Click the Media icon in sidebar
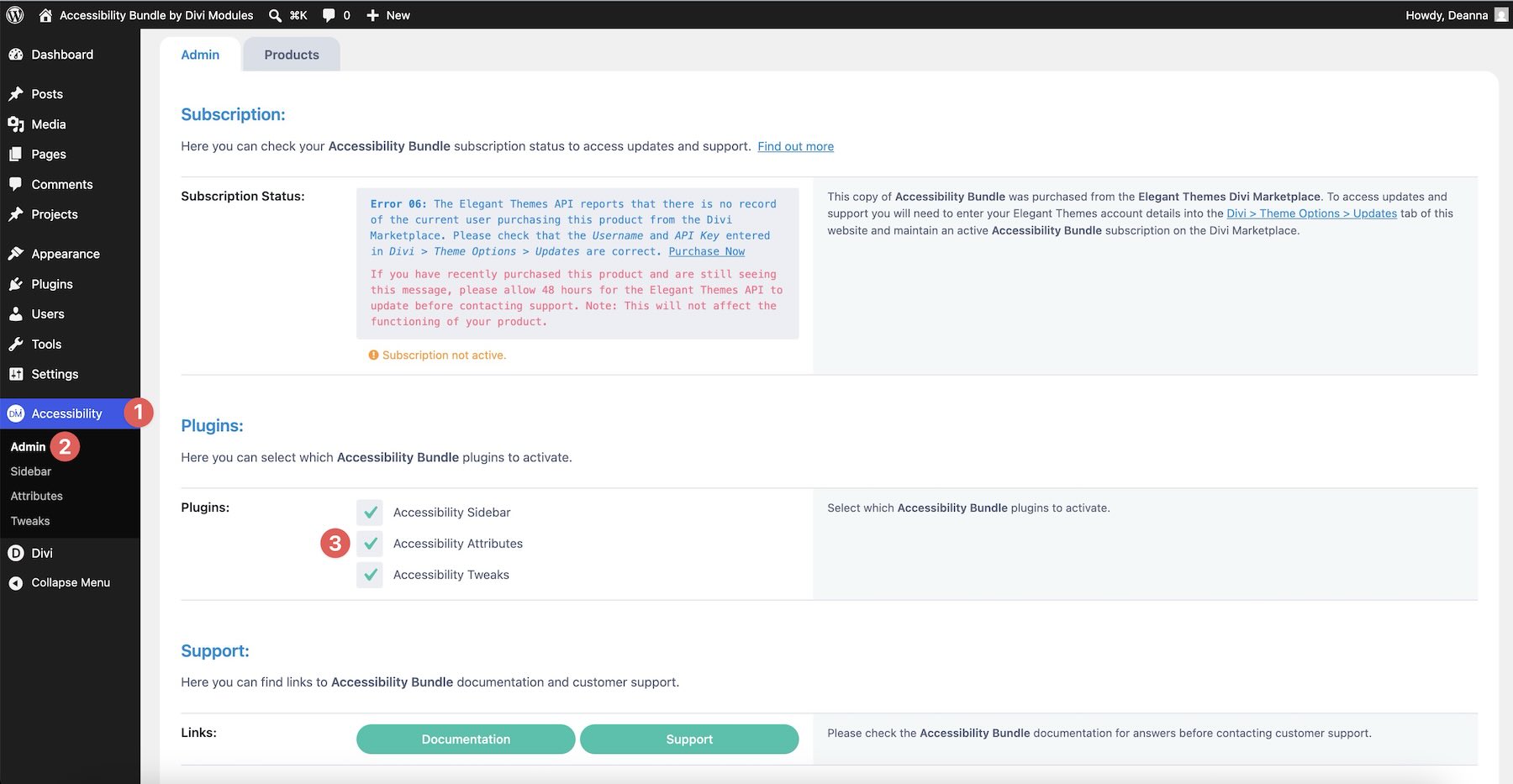The height and width of the screenshot is (784, 1513). (x=15, y=124)
